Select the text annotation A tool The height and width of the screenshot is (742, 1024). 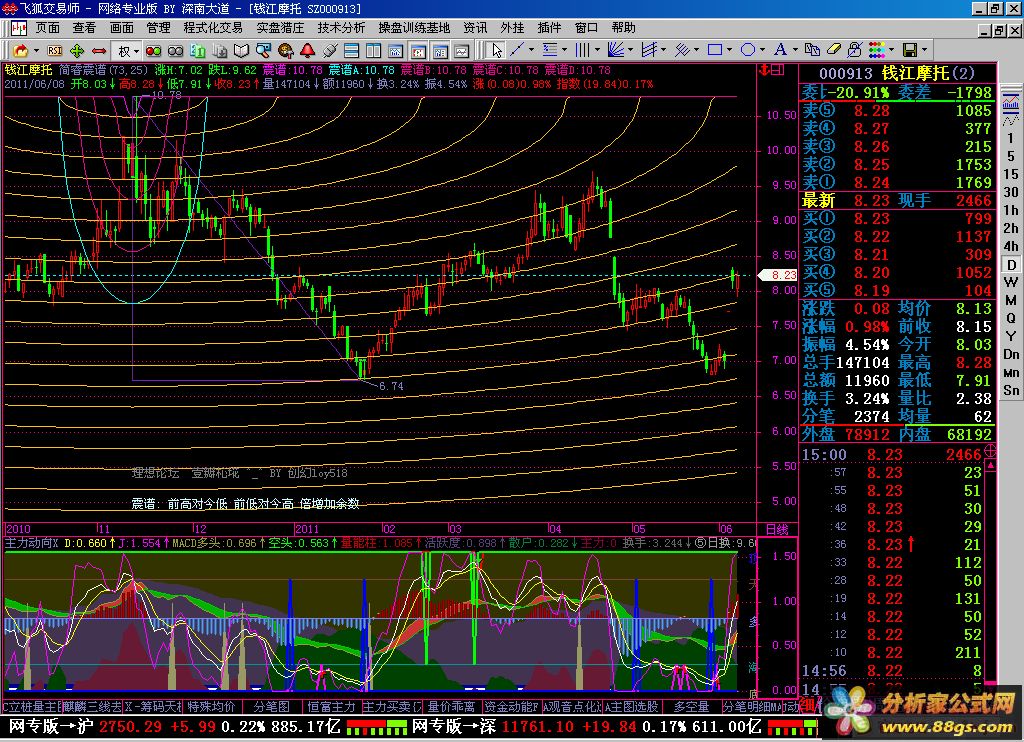click(780, 50)
